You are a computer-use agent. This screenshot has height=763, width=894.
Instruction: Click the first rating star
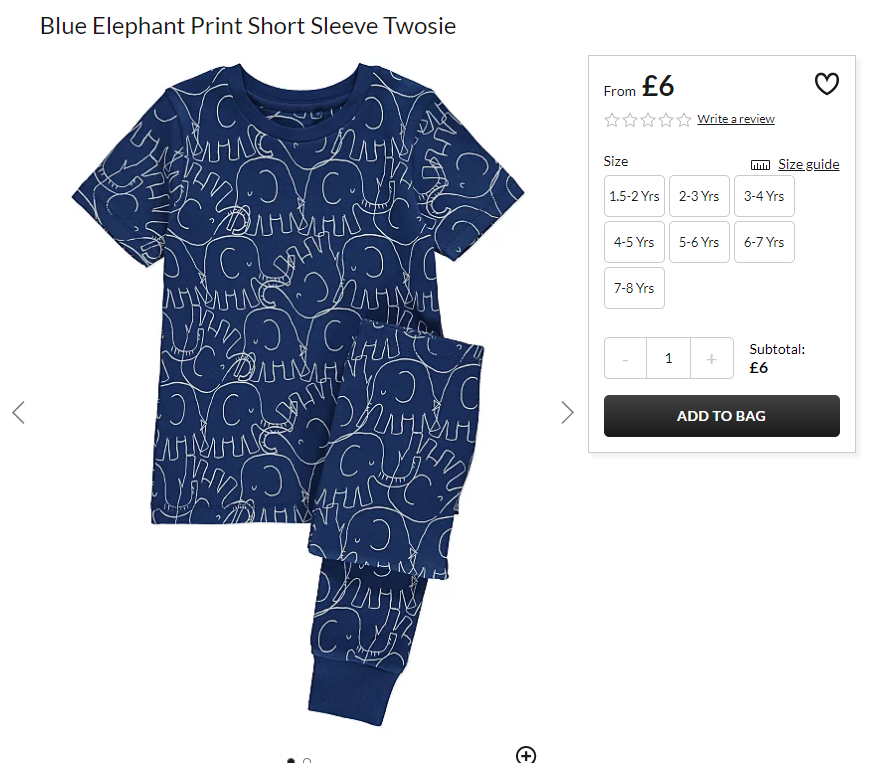[612, 120]
